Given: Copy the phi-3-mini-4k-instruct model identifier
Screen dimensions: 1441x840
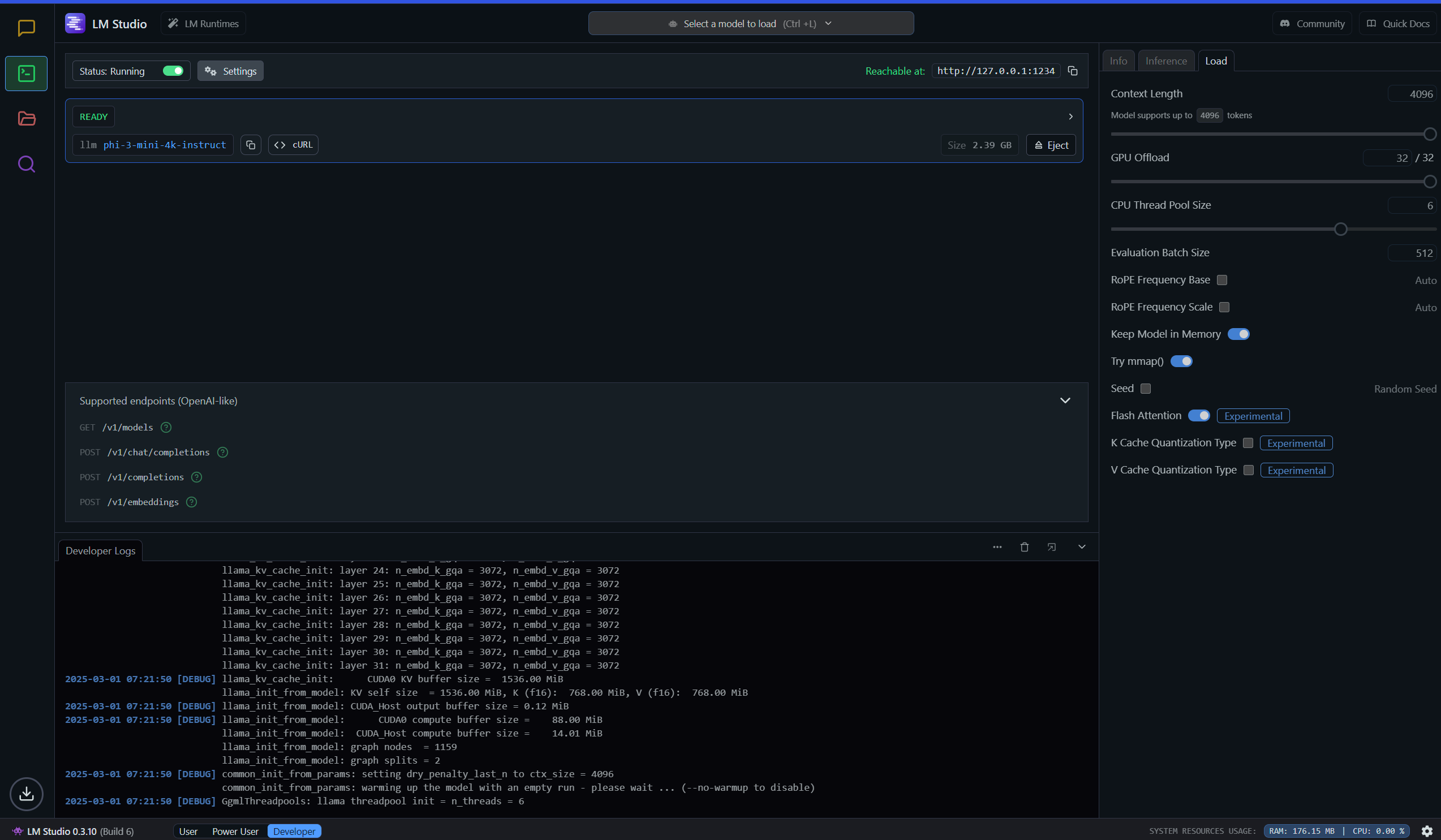Looking at the screenshot, I should [x=251, y=145].
